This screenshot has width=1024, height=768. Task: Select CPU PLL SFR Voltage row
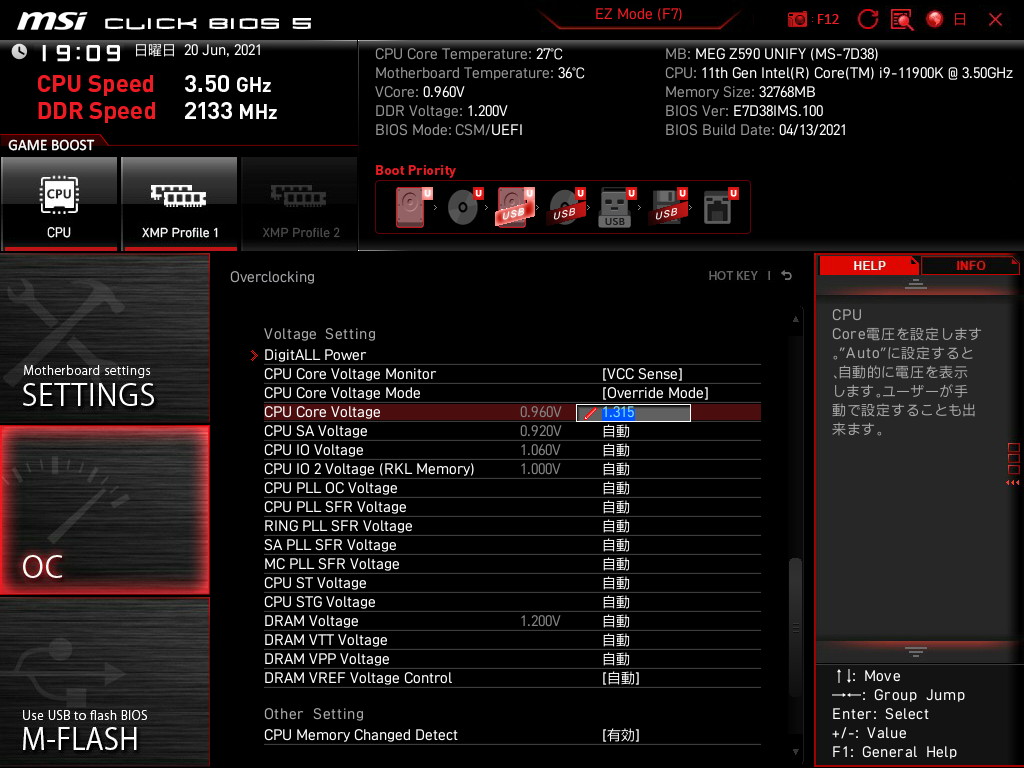(x=512, y=507)
